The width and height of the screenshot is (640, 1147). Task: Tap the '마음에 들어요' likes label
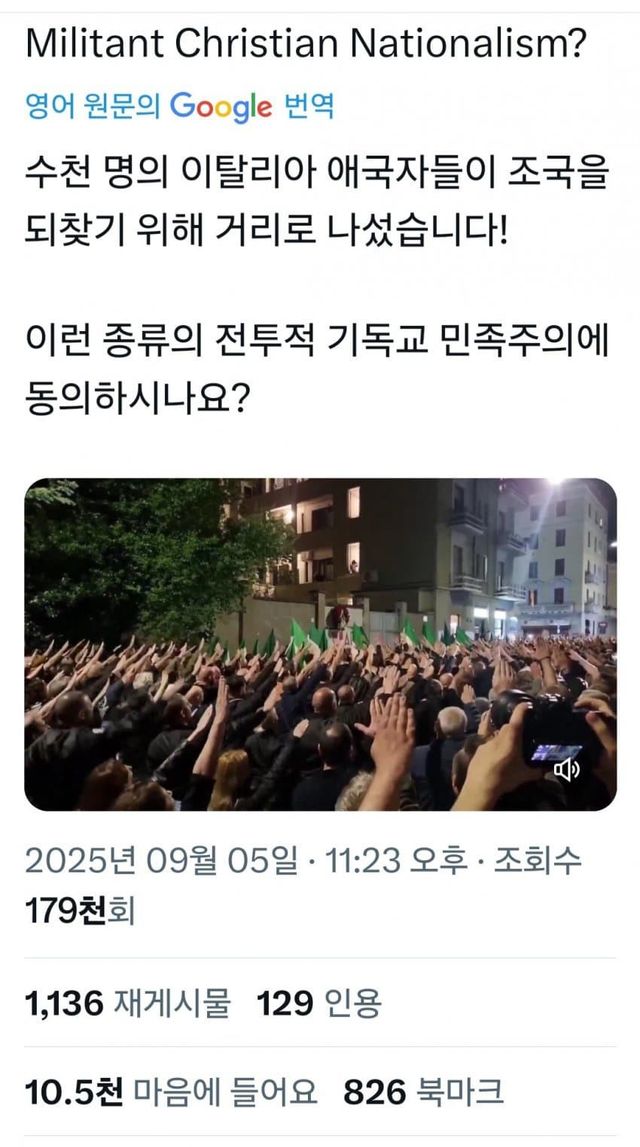pyautogui.click(x=225, y=1093)
